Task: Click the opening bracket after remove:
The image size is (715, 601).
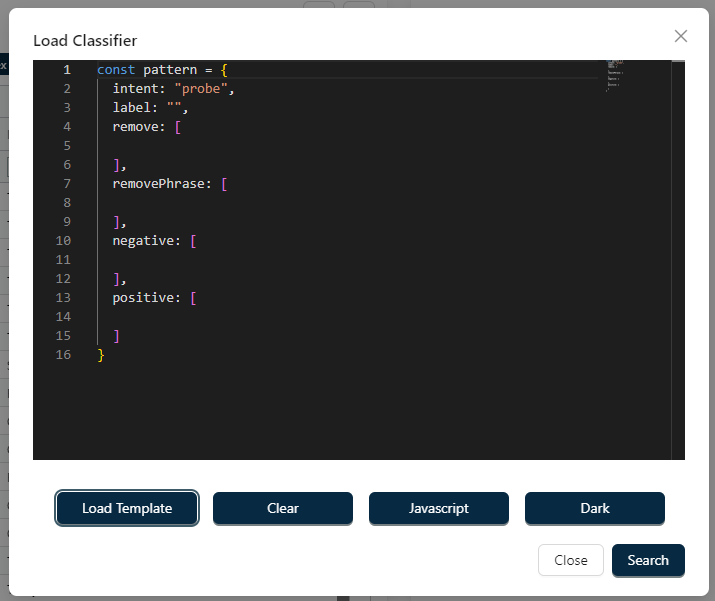Action: click(177, 127)
